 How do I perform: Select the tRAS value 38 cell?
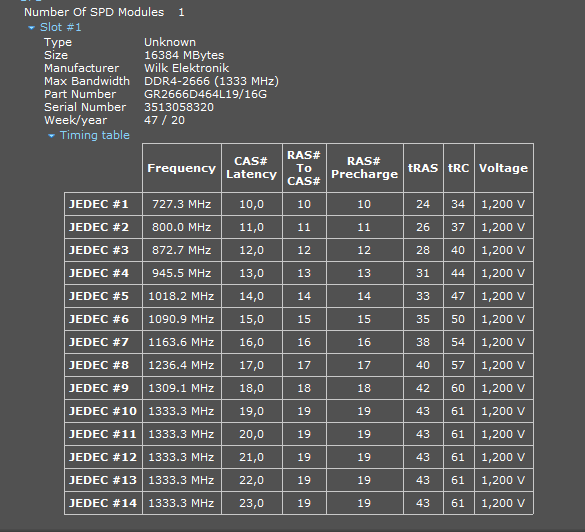click(x=423, y=342)
